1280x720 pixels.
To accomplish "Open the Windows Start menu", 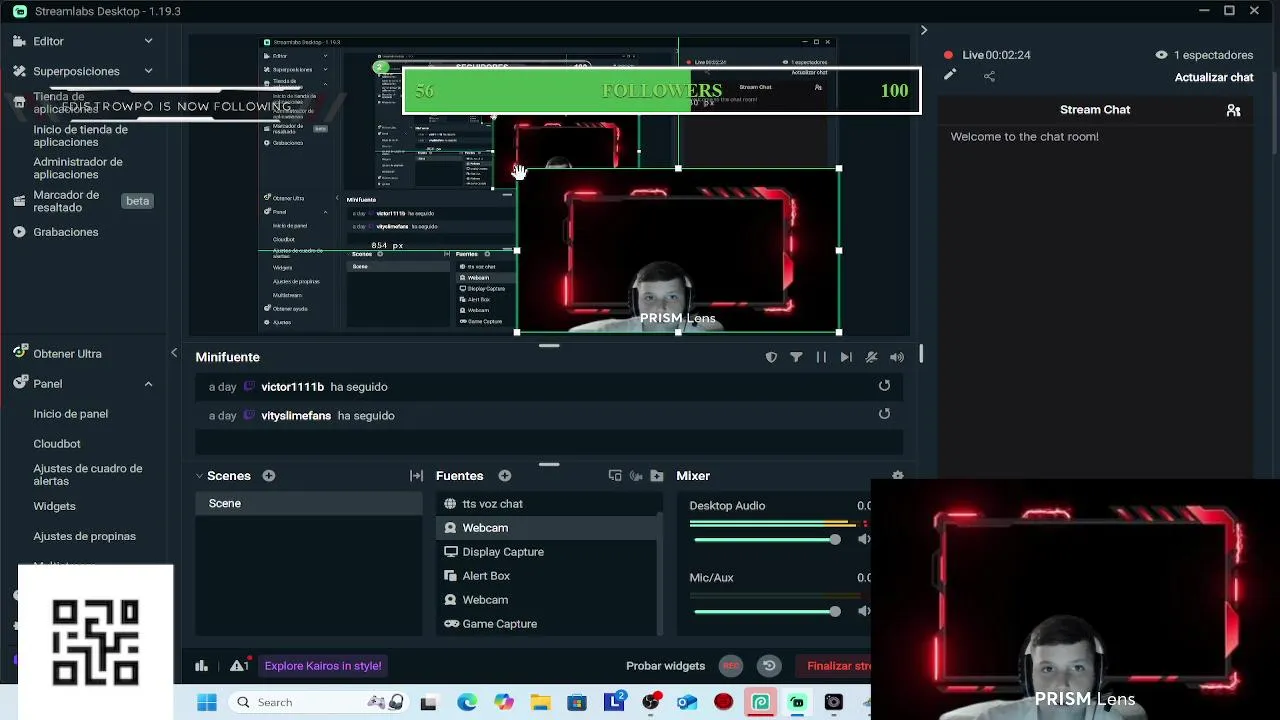I will pyautogui.click(x=207, y=702).
